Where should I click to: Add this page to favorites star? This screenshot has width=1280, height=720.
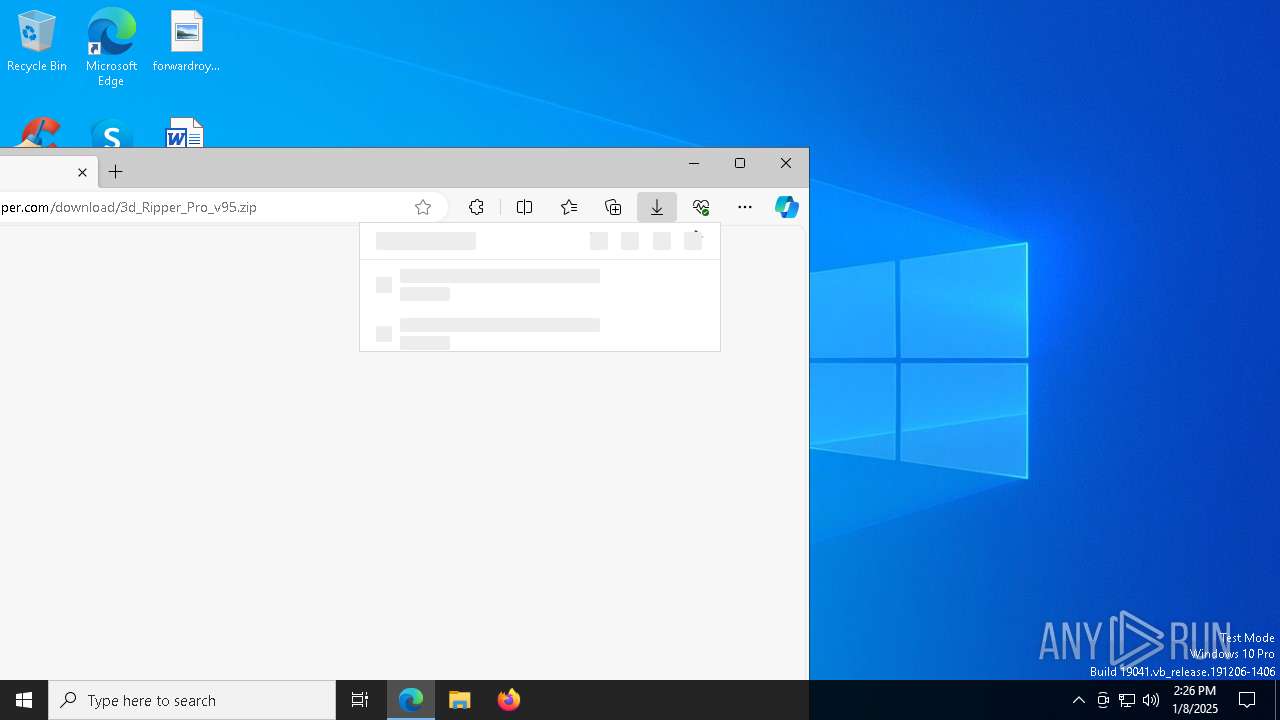point(423,207)
